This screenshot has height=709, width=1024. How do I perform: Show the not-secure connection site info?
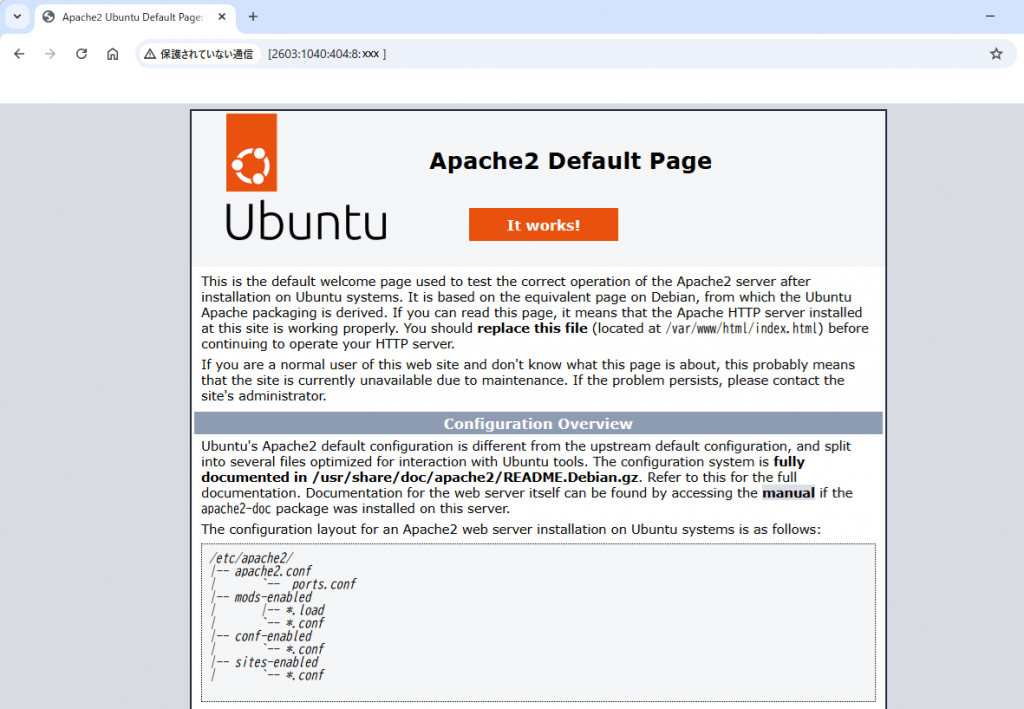click(x=199, y=54)
